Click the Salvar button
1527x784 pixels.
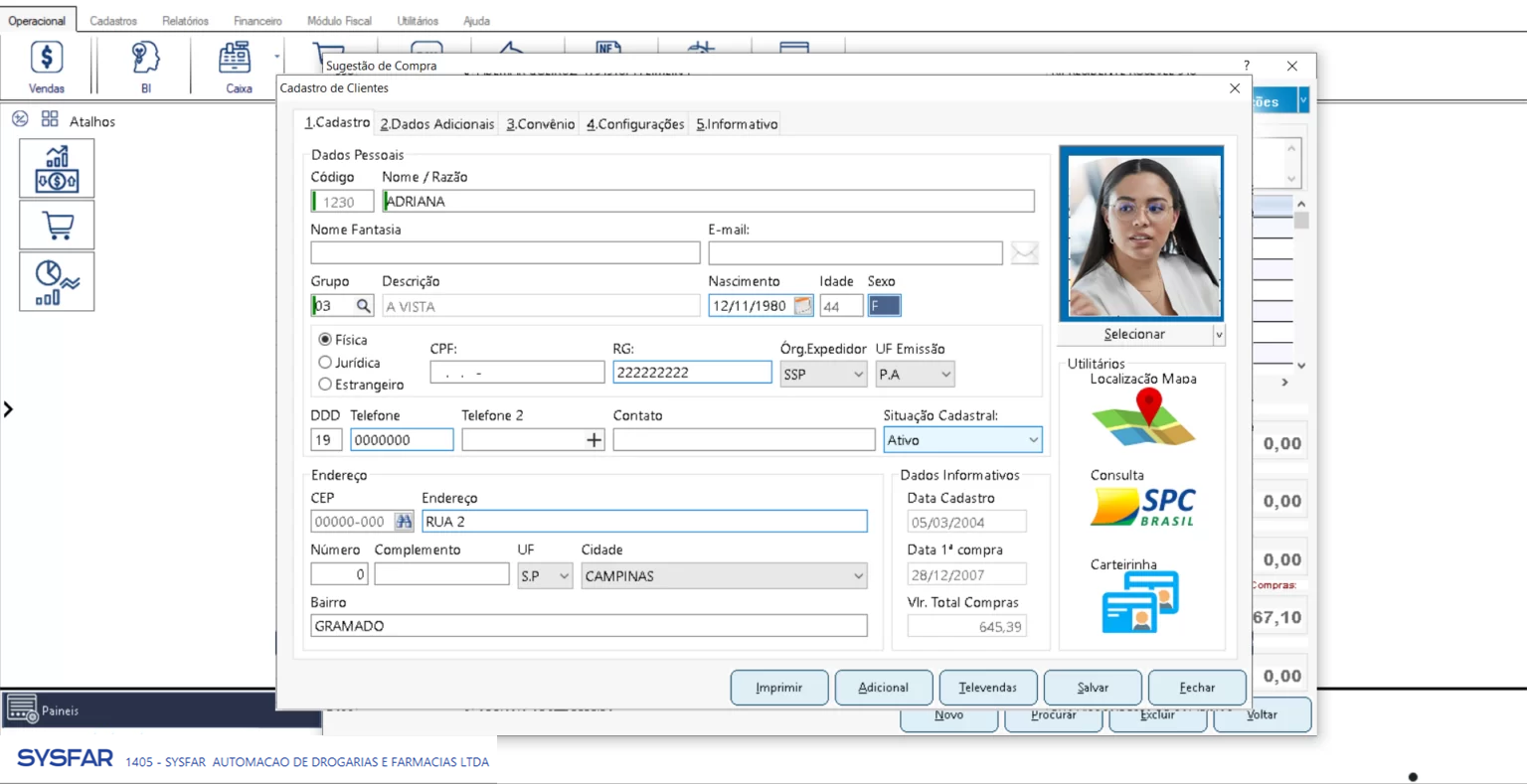(x=1093, y=688)
